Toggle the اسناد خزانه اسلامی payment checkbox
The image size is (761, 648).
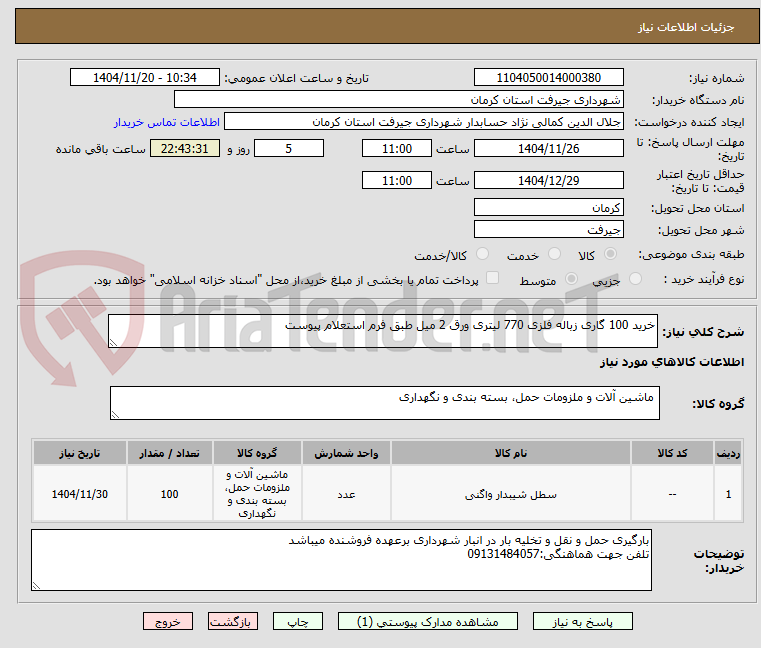pyautogui.click(x=492, y=278)
